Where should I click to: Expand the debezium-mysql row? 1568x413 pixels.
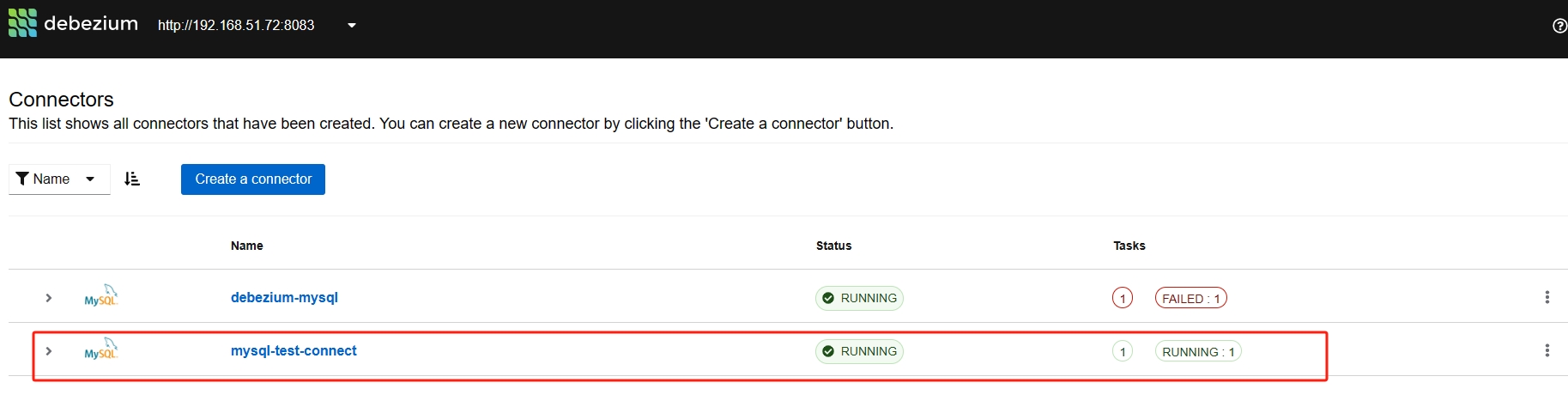(x=49, y=298)
